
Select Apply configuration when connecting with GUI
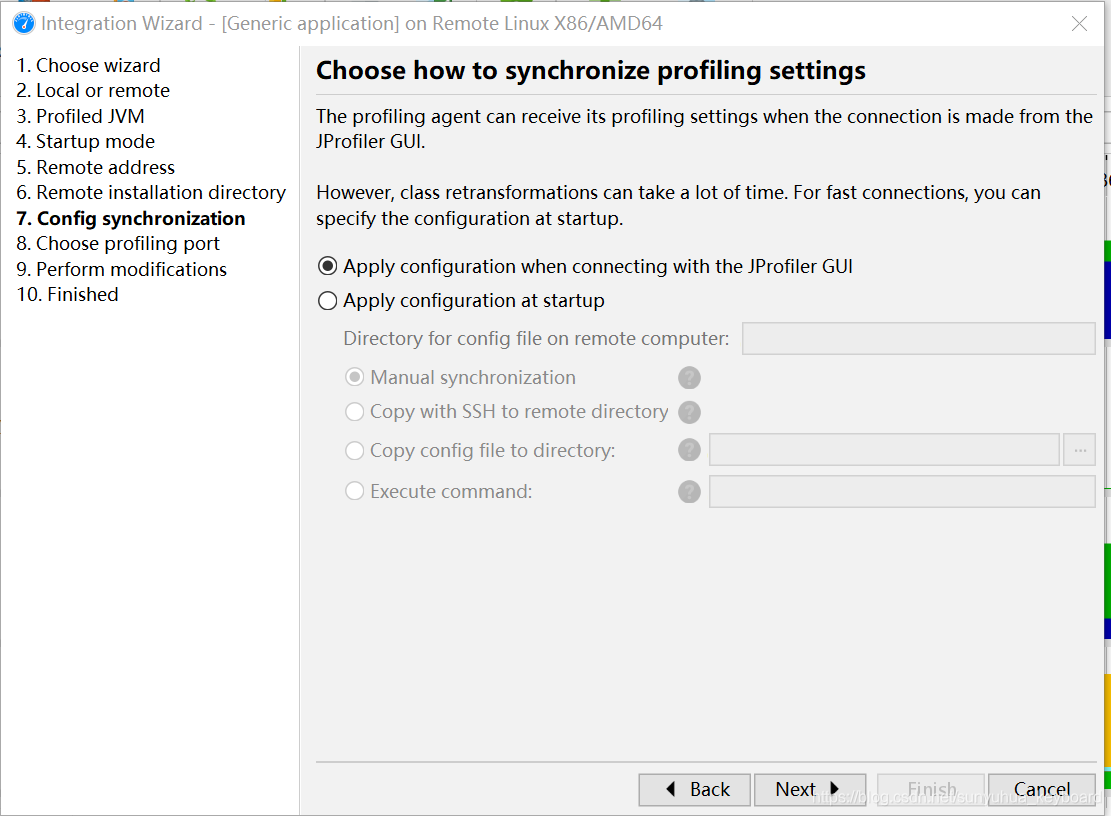point(327,267)
